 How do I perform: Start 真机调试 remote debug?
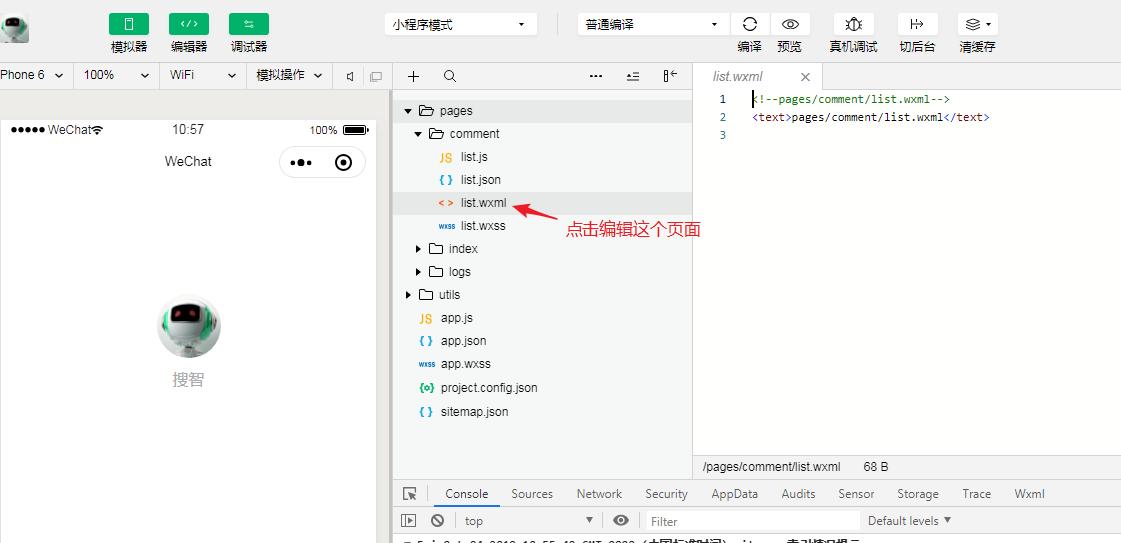click(854, 24)
